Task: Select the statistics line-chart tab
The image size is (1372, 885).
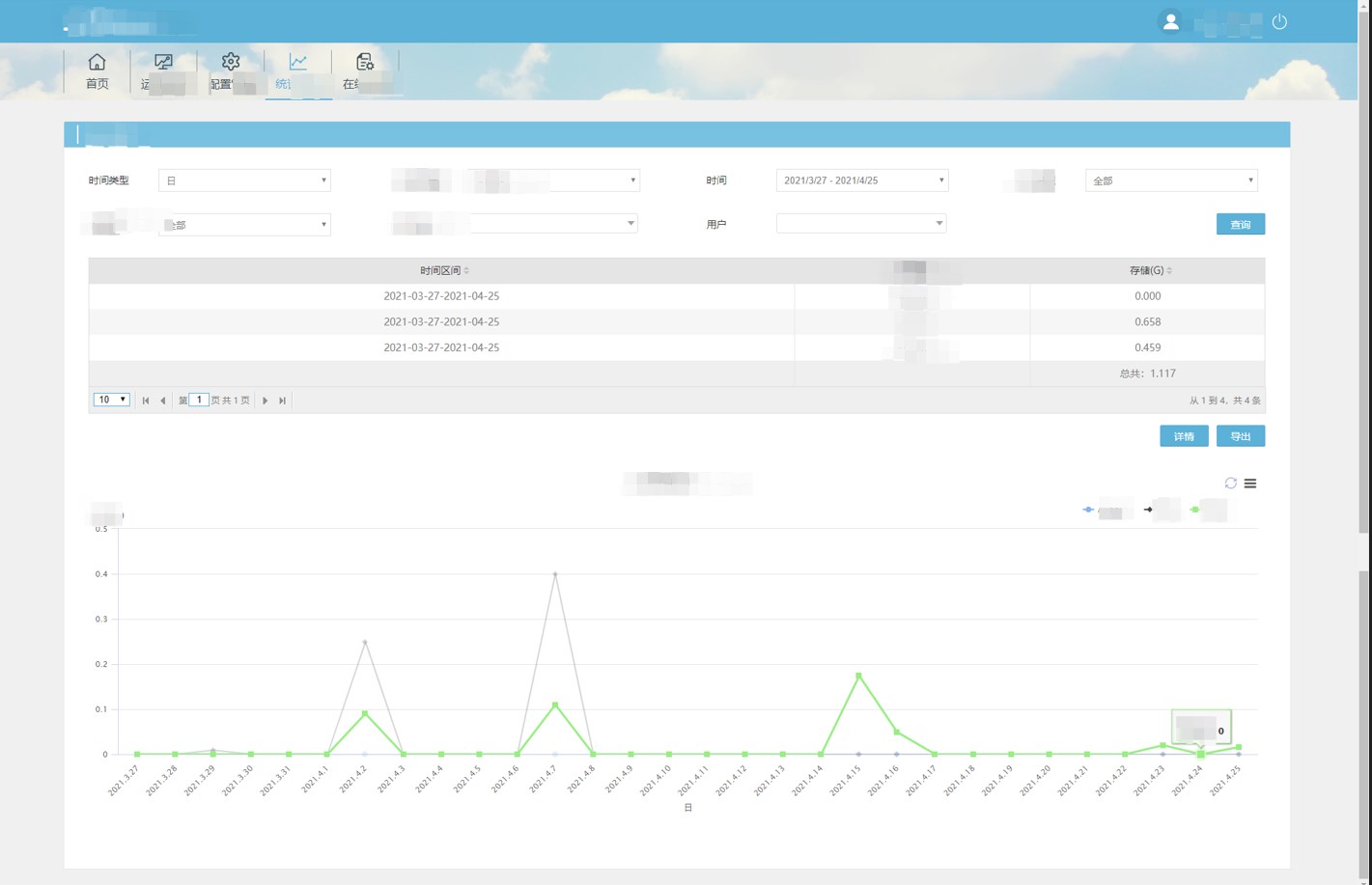Action: click(x=298, y=71)
